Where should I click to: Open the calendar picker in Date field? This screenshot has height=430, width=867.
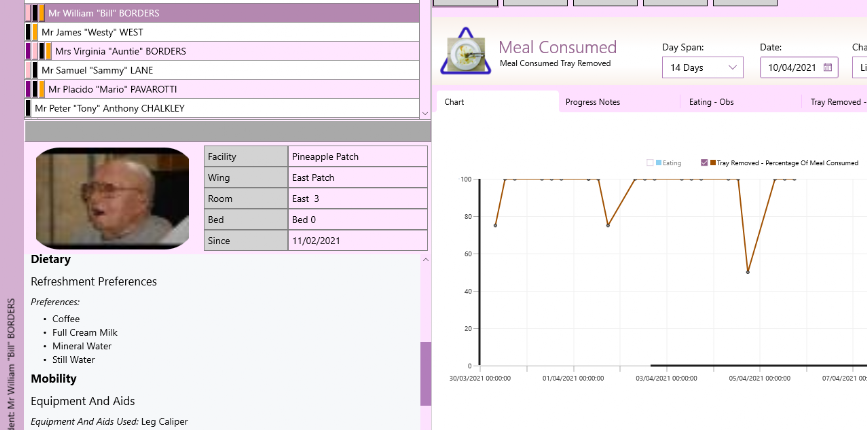click(827, 67)
